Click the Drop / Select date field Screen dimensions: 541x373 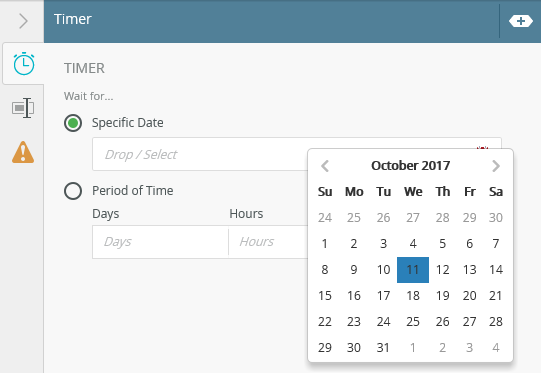point(200,154)
